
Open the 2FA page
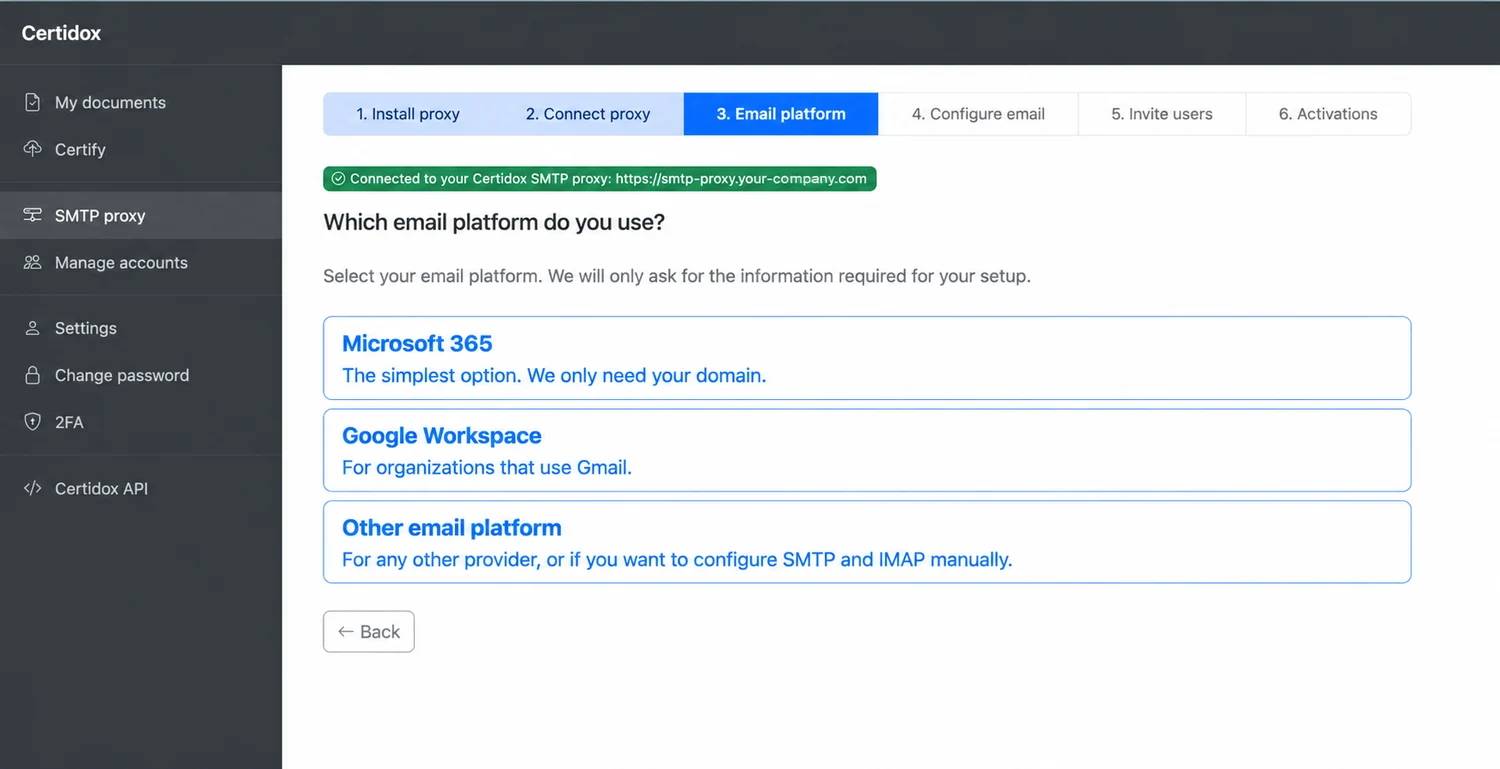[x=141, y=422]
